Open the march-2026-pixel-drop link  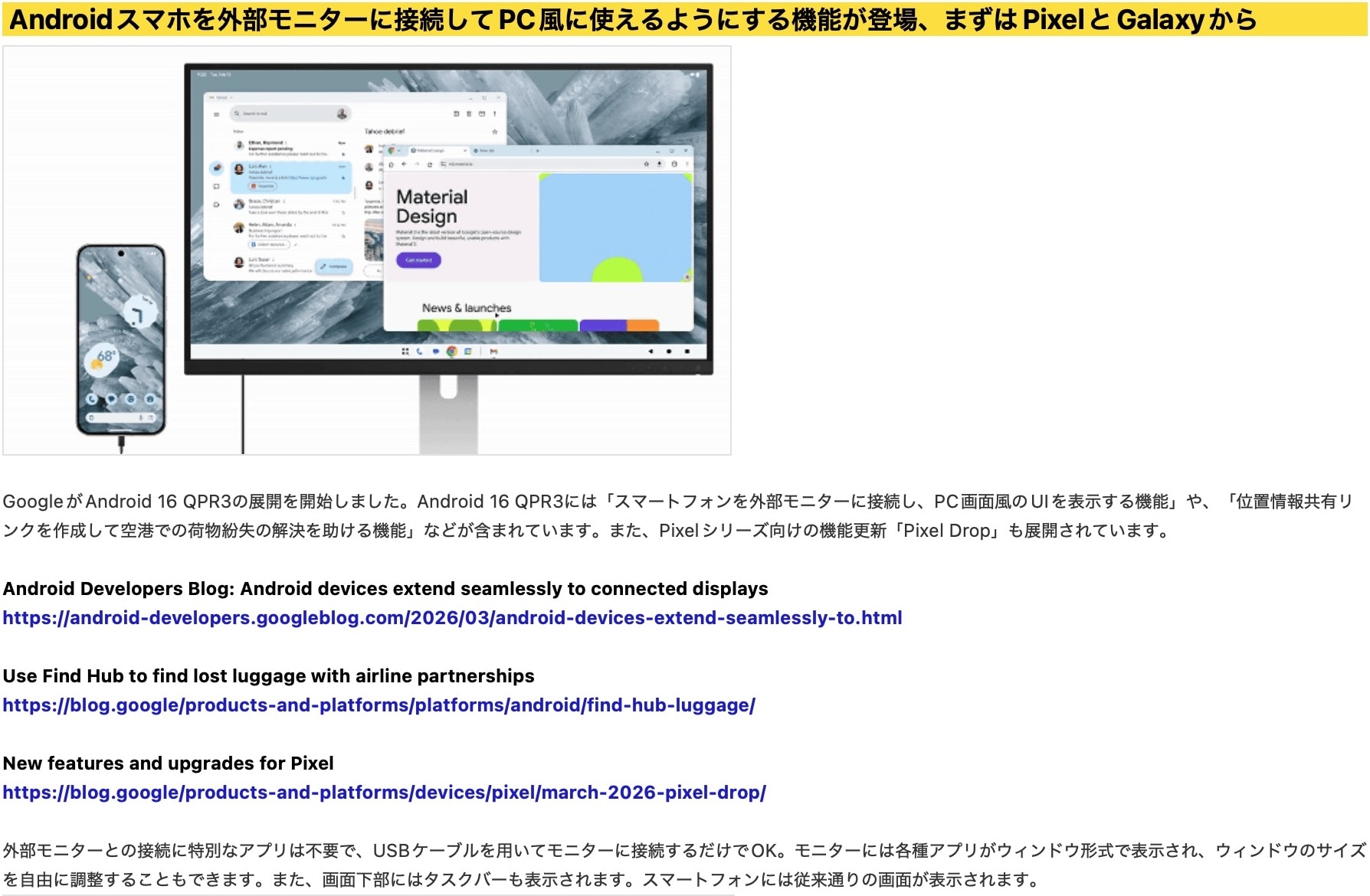(x=384, y=793)
